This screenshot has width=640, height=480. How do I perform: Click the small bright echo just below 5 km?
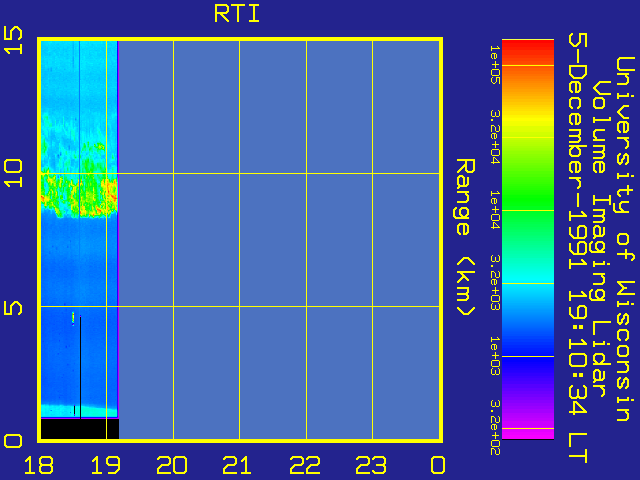pyautogui.click(x=73, y=318)
